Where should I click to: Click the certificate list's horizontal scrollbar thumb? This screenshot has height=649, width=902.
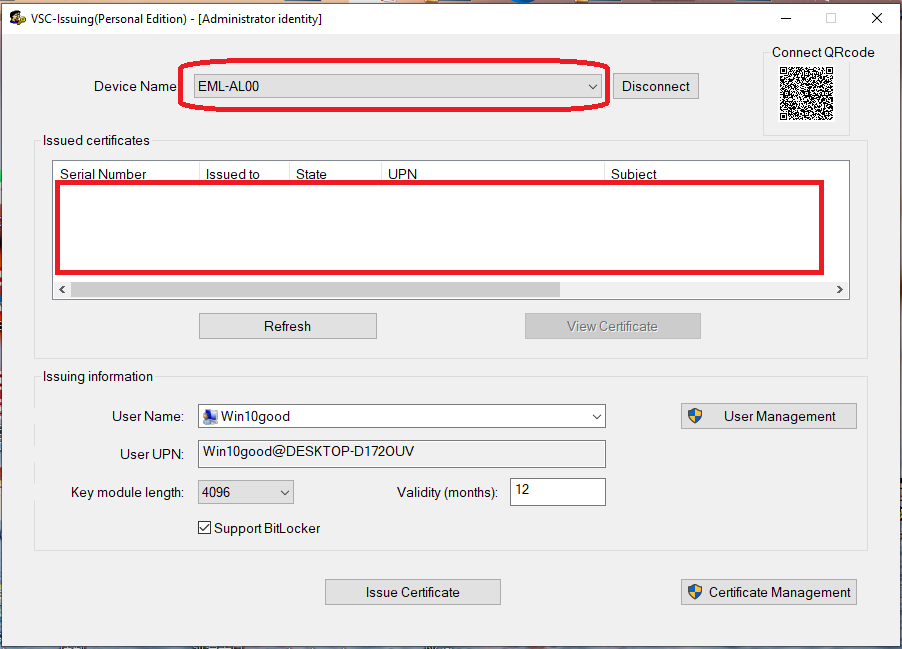315,289
